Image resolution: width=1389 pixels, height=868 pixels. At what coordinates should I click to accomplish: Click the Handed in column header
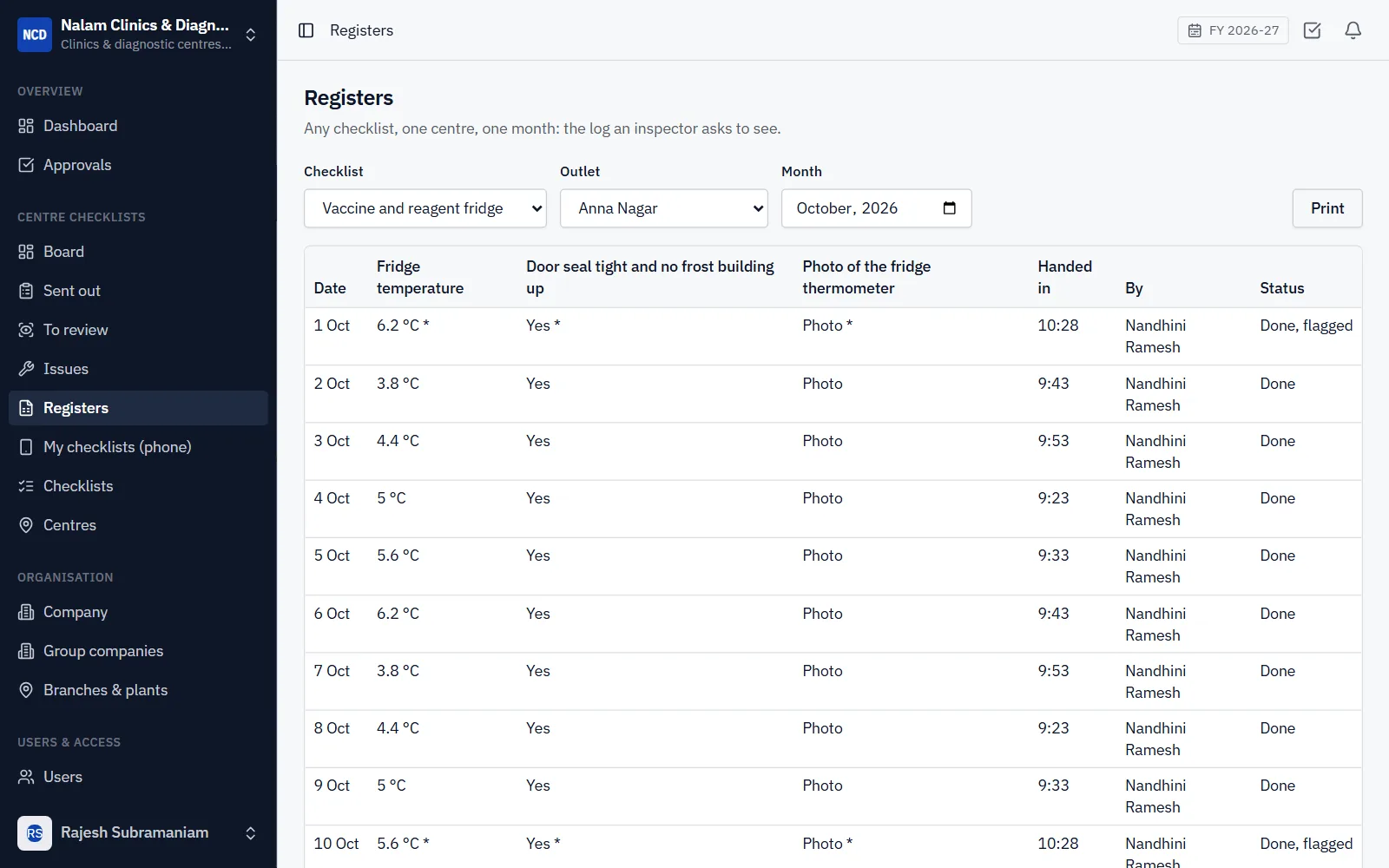(1064, 277)
